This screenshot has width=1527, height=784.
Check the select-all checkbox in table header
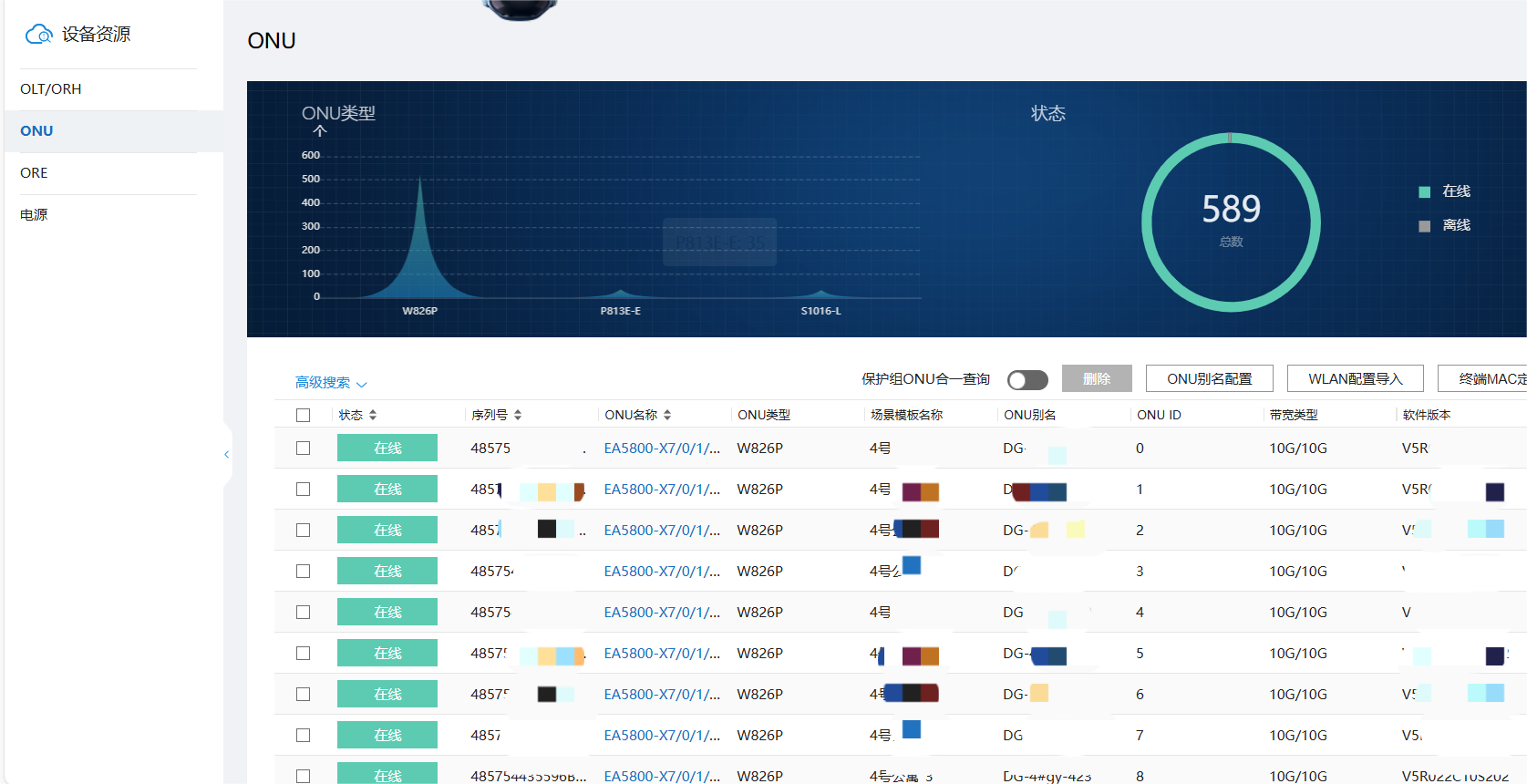(304, 415)
